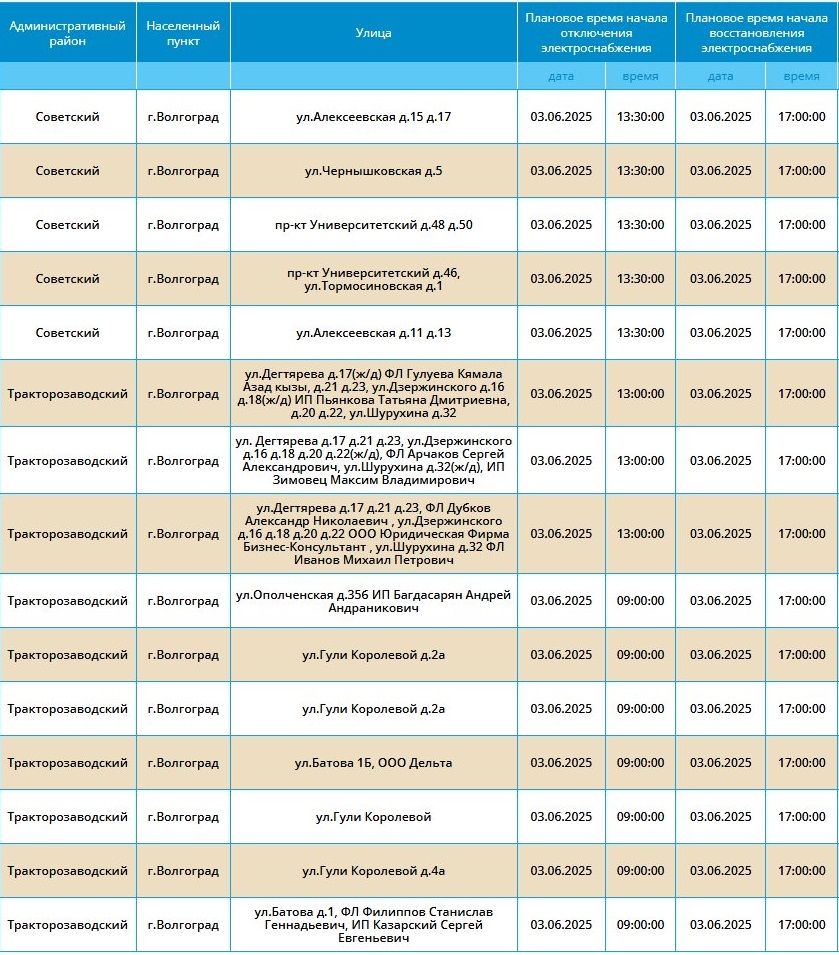The height and width of the screenshot is (955, 839).
Task: Select 'Тракторозаводский' in the ул.Гули Королевой д.4а row
Action: (x=68, y=871)
